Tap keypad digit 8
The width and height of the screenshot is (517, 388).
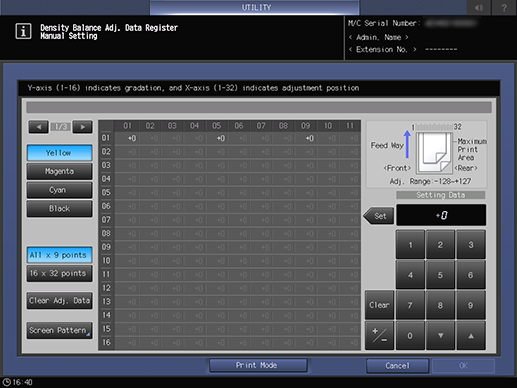440,305
